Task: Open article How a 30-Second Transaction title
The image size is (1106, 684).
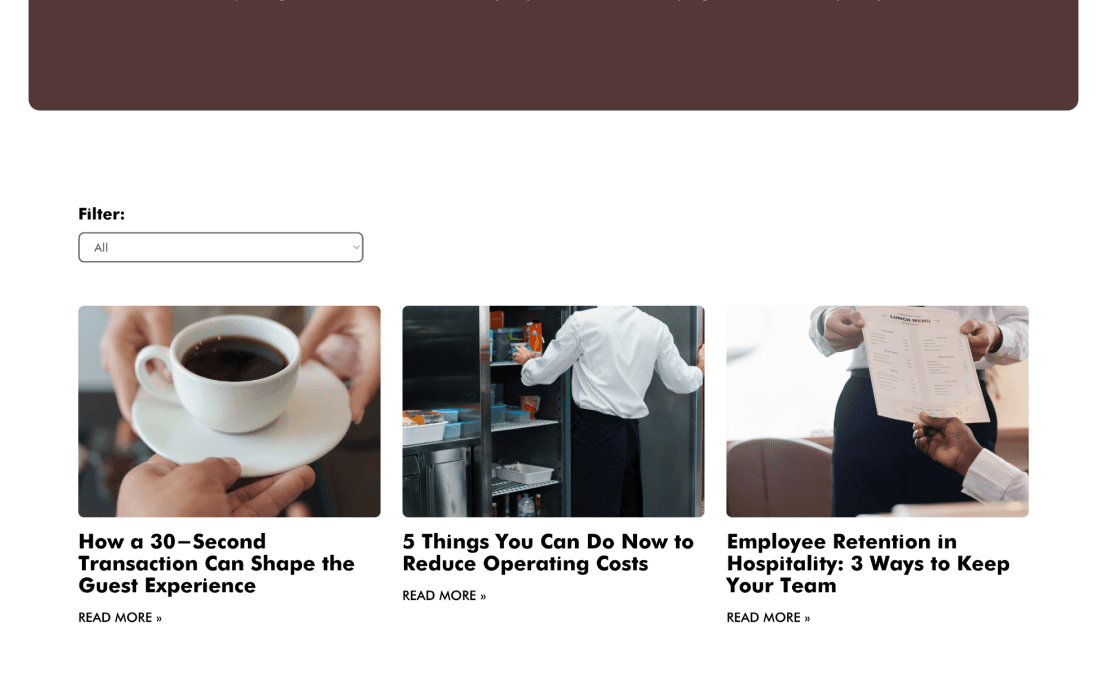Action: click(x=217, y=563)
